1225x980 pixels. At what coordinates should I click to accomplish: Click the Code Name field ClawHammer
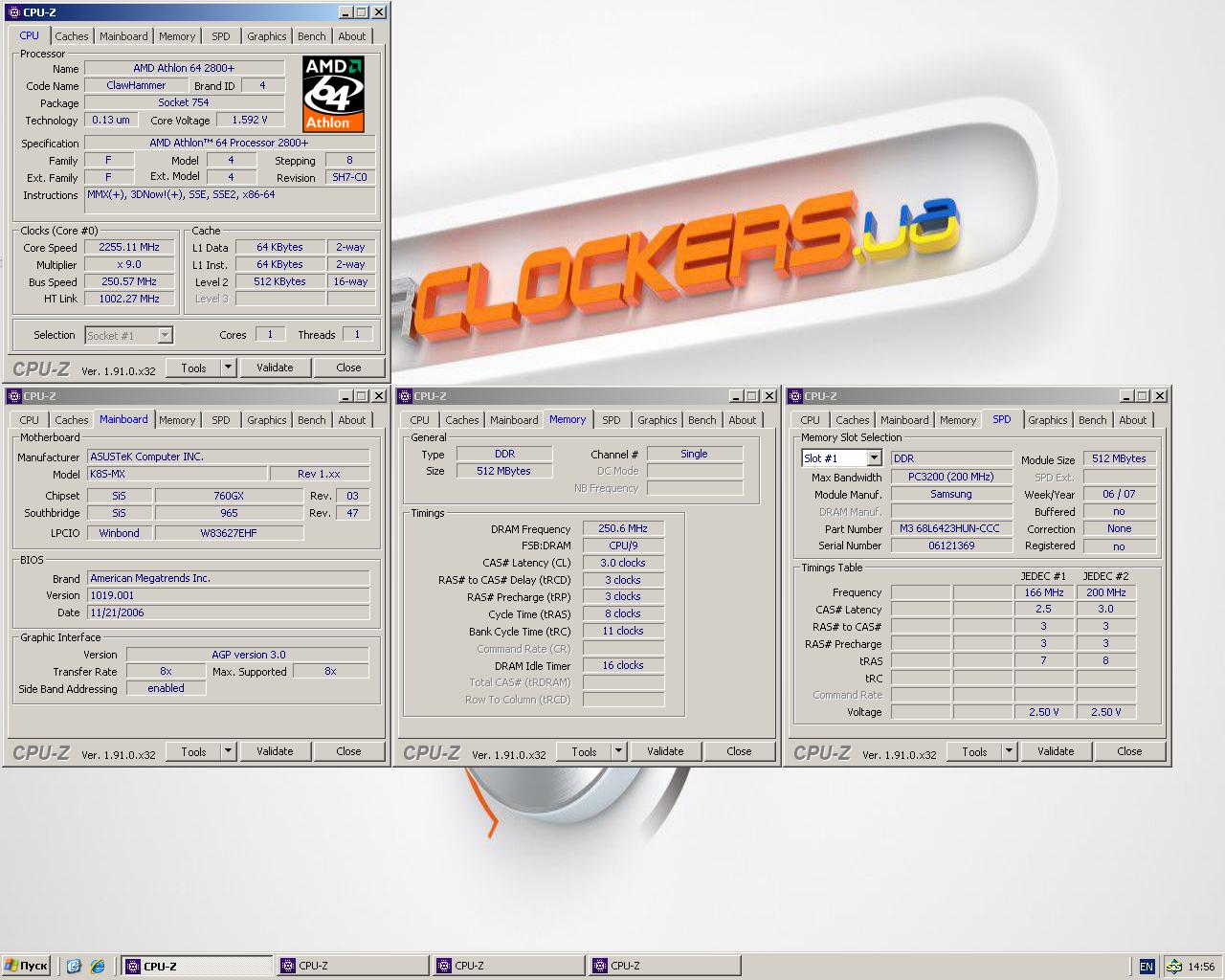click(x=136, y=85)
